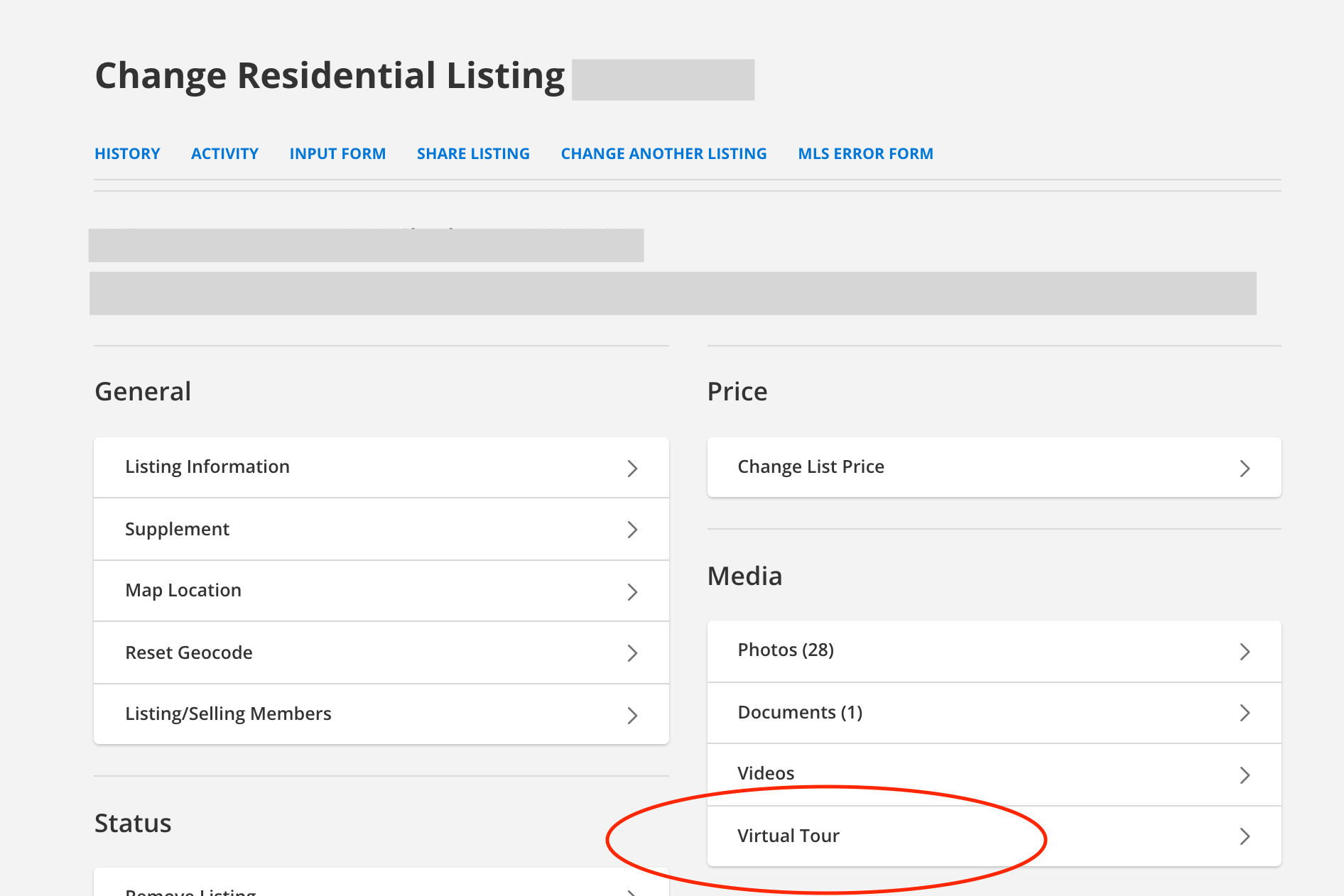Click the chevron icon on Map Location row

632,591
